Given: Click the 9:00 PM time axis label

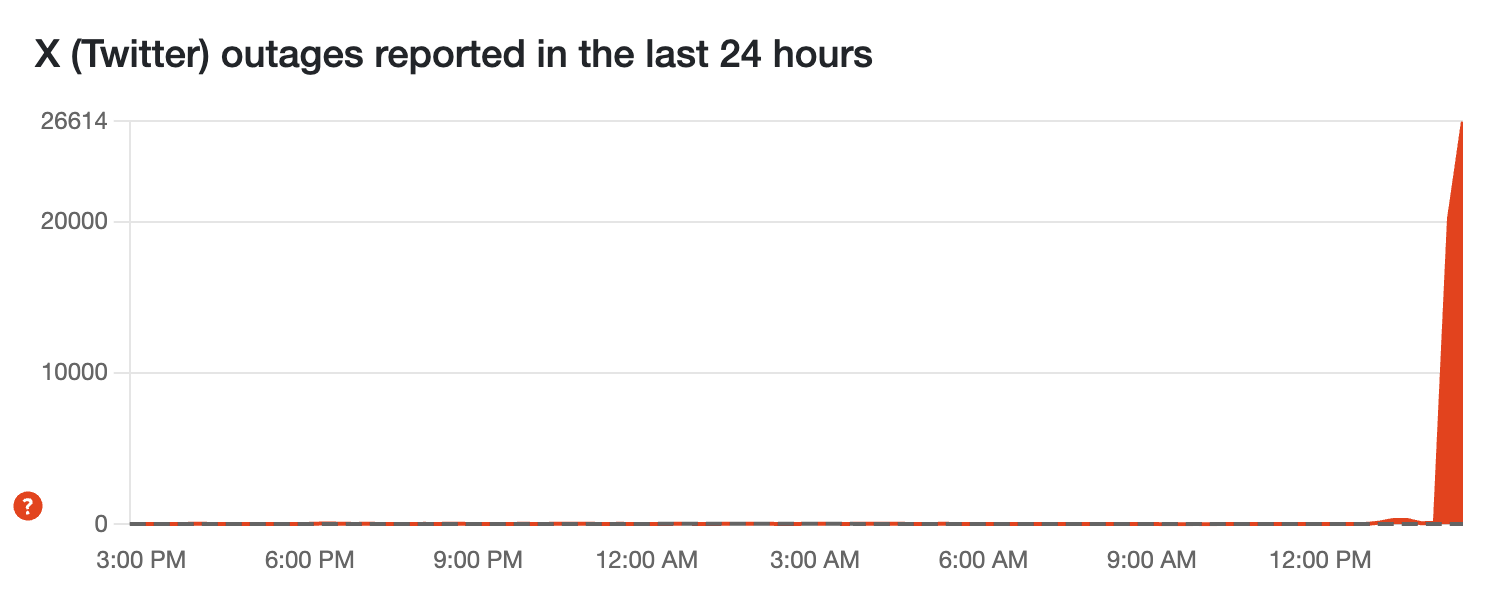Looking at the screenshot, I should point(478,561).
